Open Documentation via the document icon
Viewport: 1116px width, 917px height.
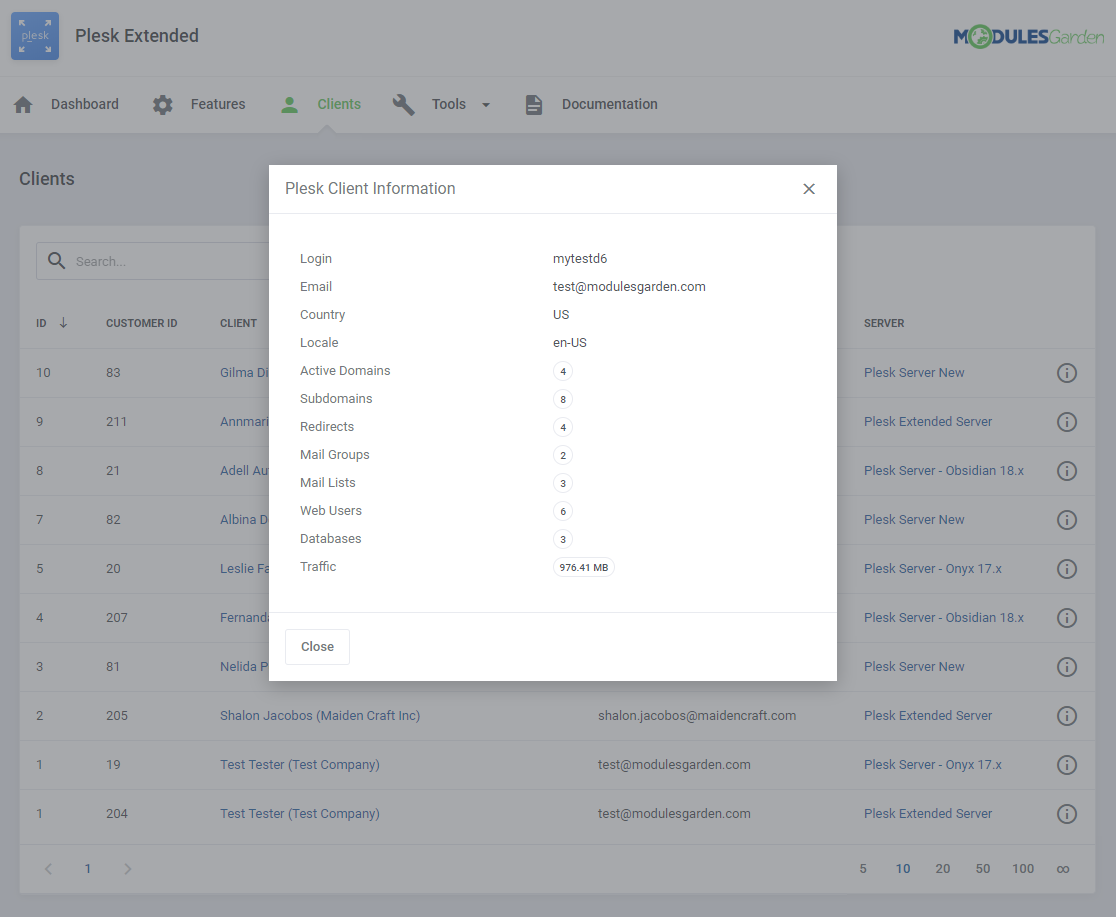533,103
